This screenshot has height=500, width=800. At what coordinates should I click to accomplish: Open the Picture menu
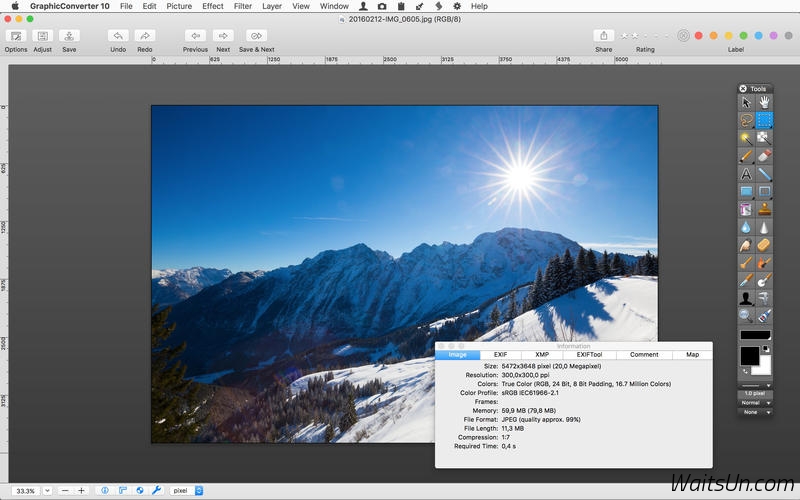point(179,6)
